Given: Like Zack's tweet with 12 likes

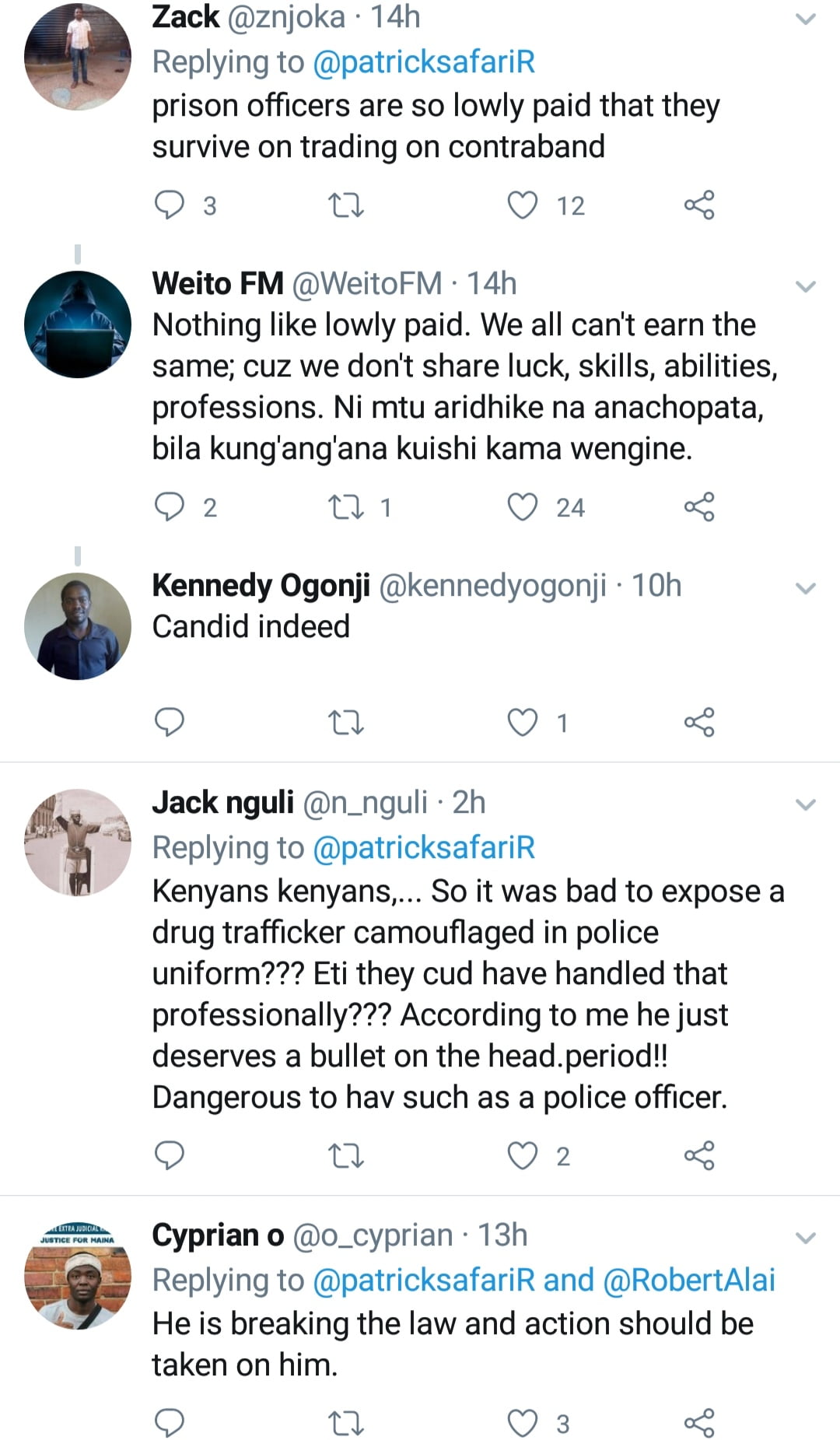Looking at the screenshot, I should tap(523, 205).
